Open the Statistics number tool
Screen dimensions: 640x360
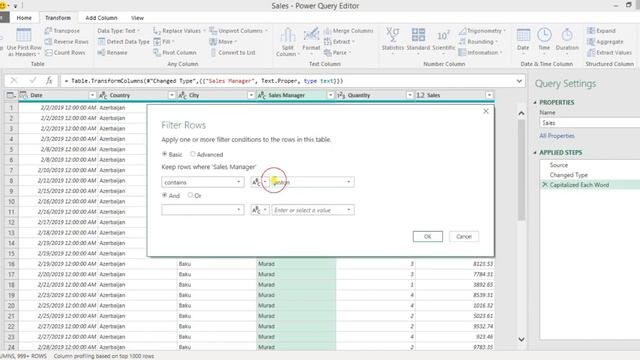click(x=393, y=40)
